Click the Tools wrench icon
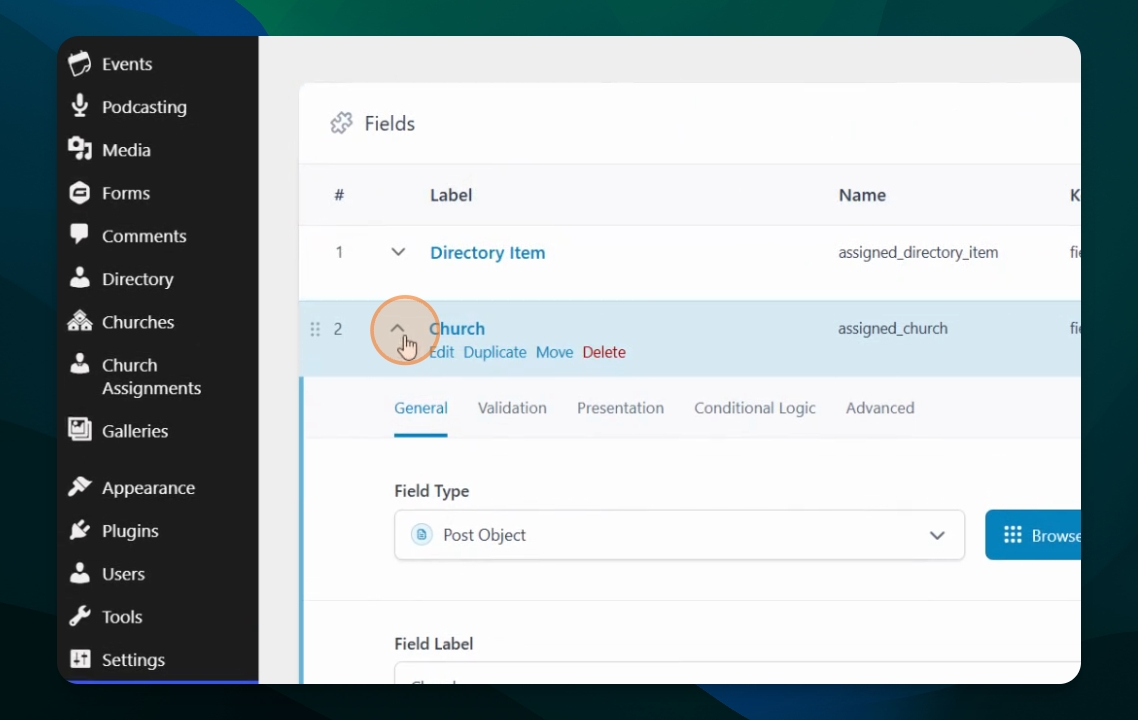 [80, 616]
